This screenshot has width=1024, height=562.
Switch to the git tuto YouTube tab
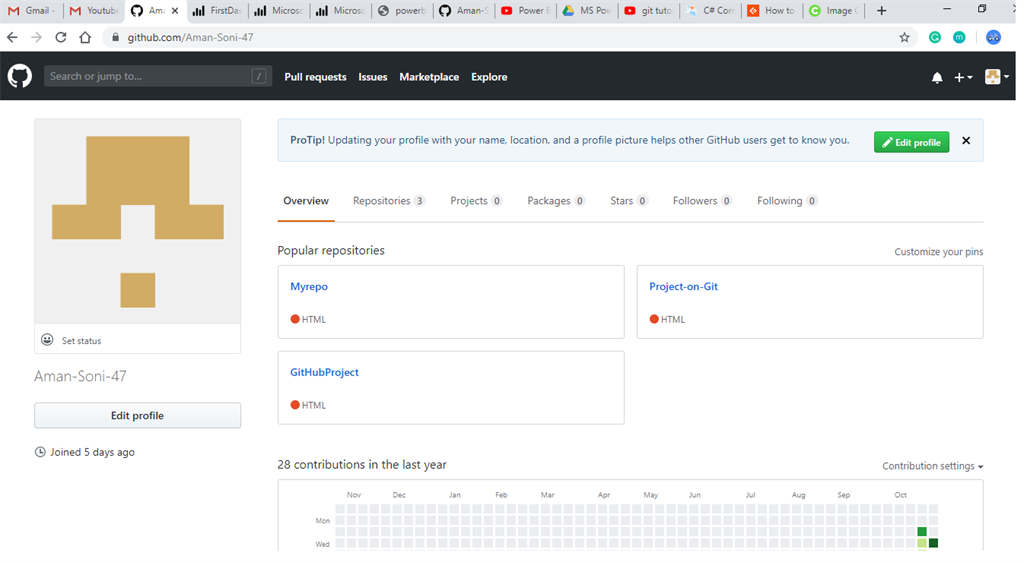pos(649,10)
